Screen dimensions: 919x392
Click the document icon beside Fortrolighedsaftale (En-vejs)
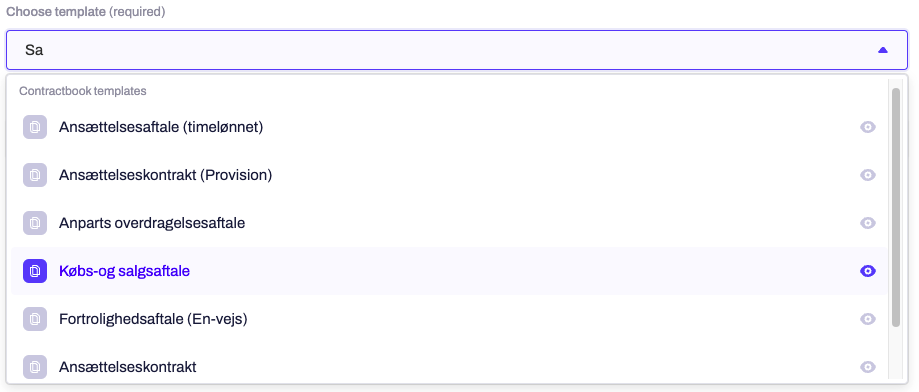[x=35, y=319]
